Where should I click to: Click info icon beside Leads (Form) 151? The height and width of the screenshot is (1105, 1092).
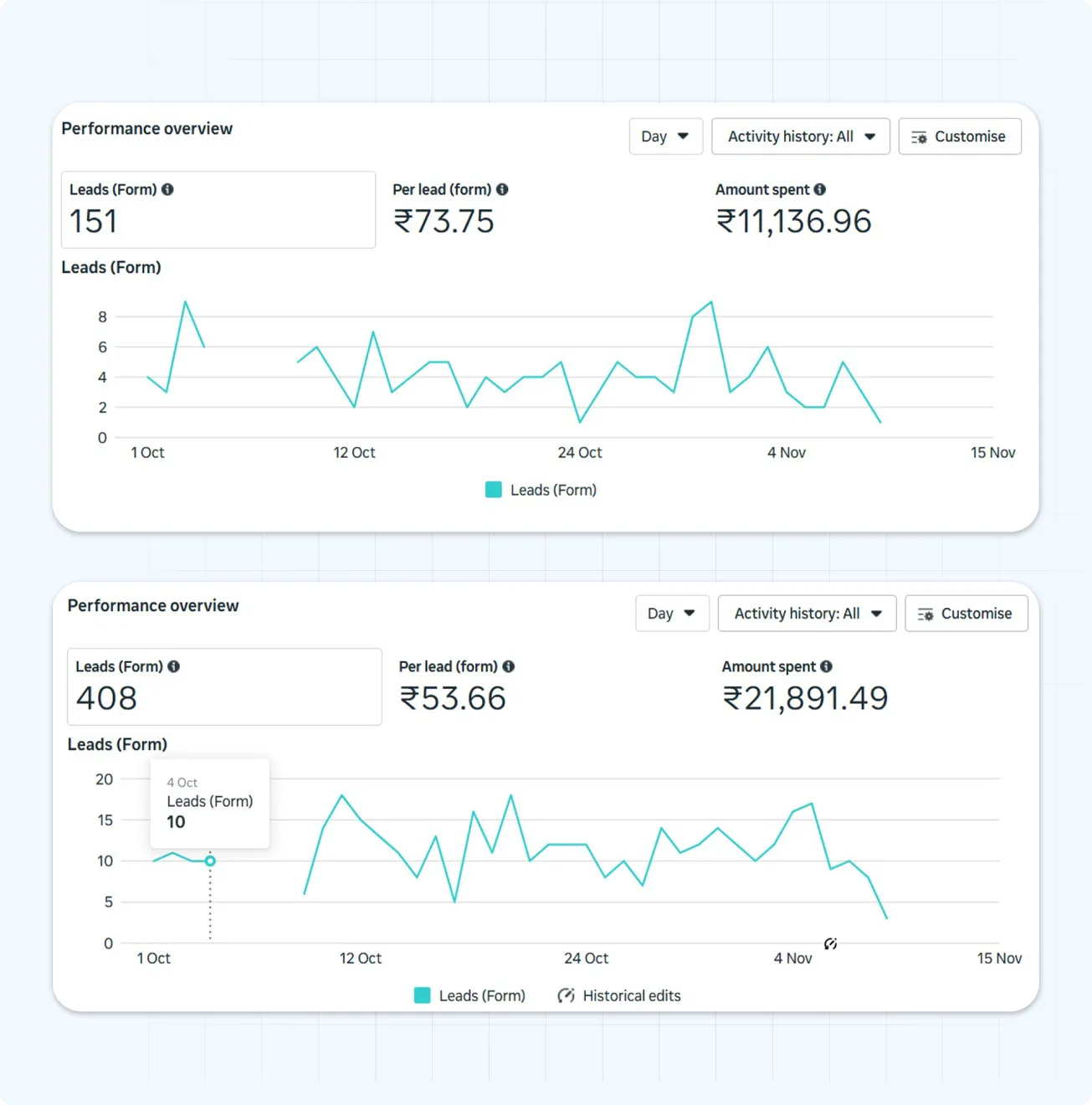coord(167,190)
